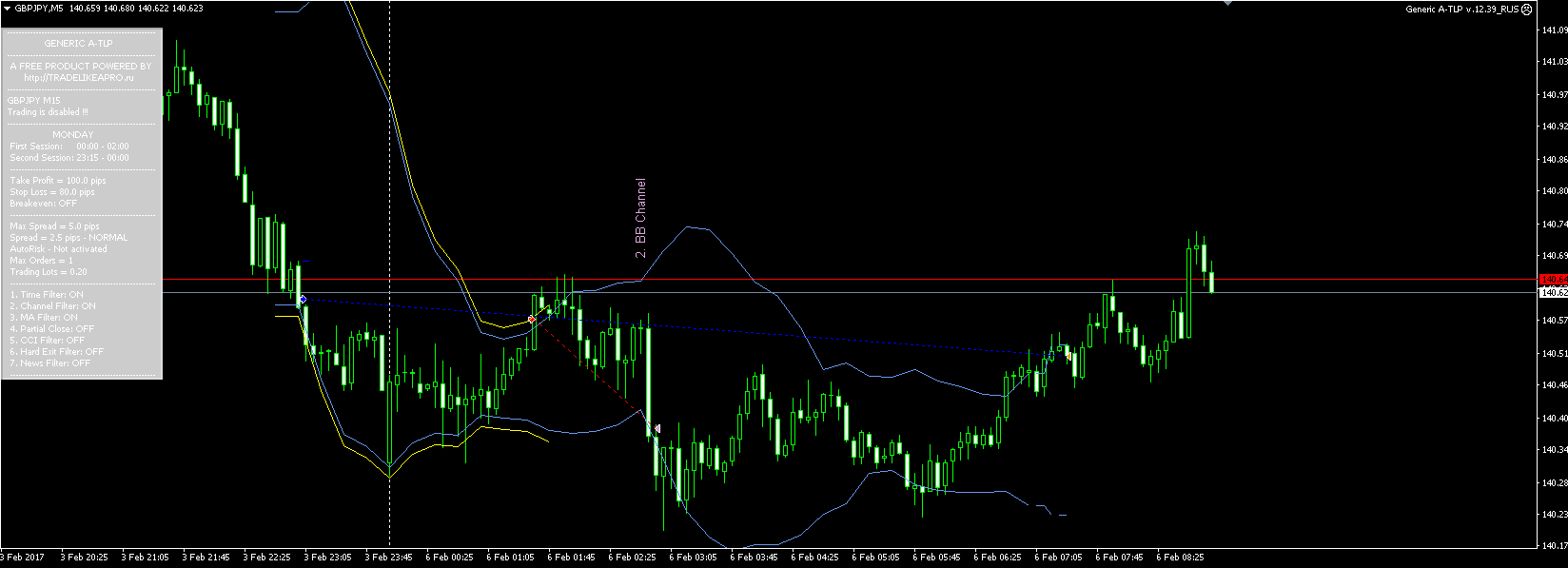Click 'Spread = 2.5 pips - NORMAL' line

pyautogui.click(x=69, y=237)
